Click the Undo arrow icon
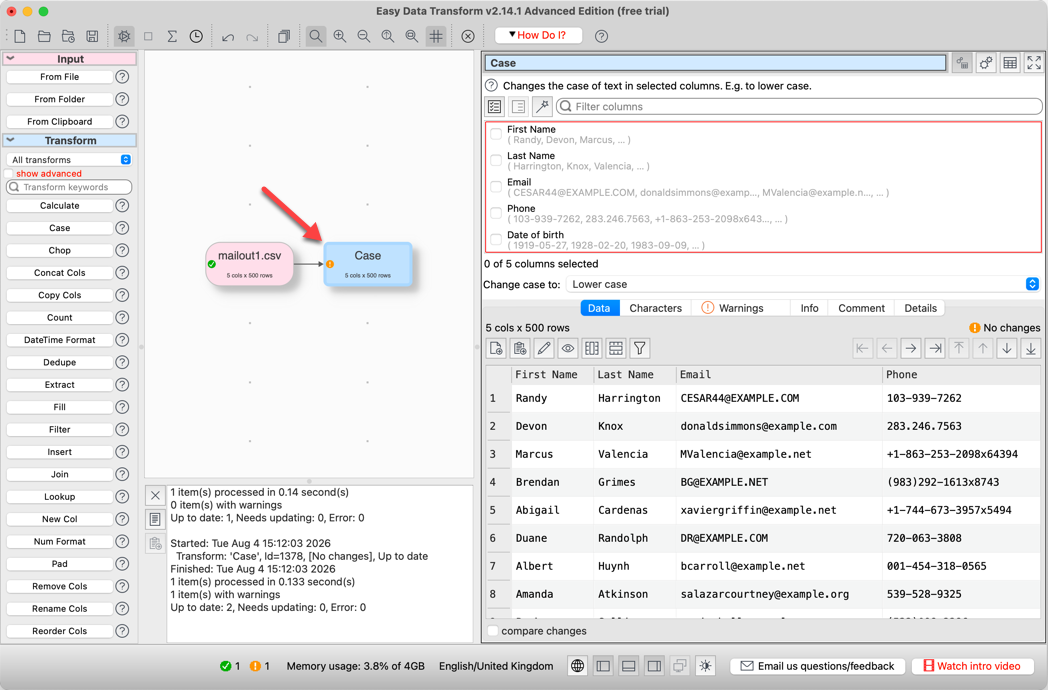 tap(228, 37)
